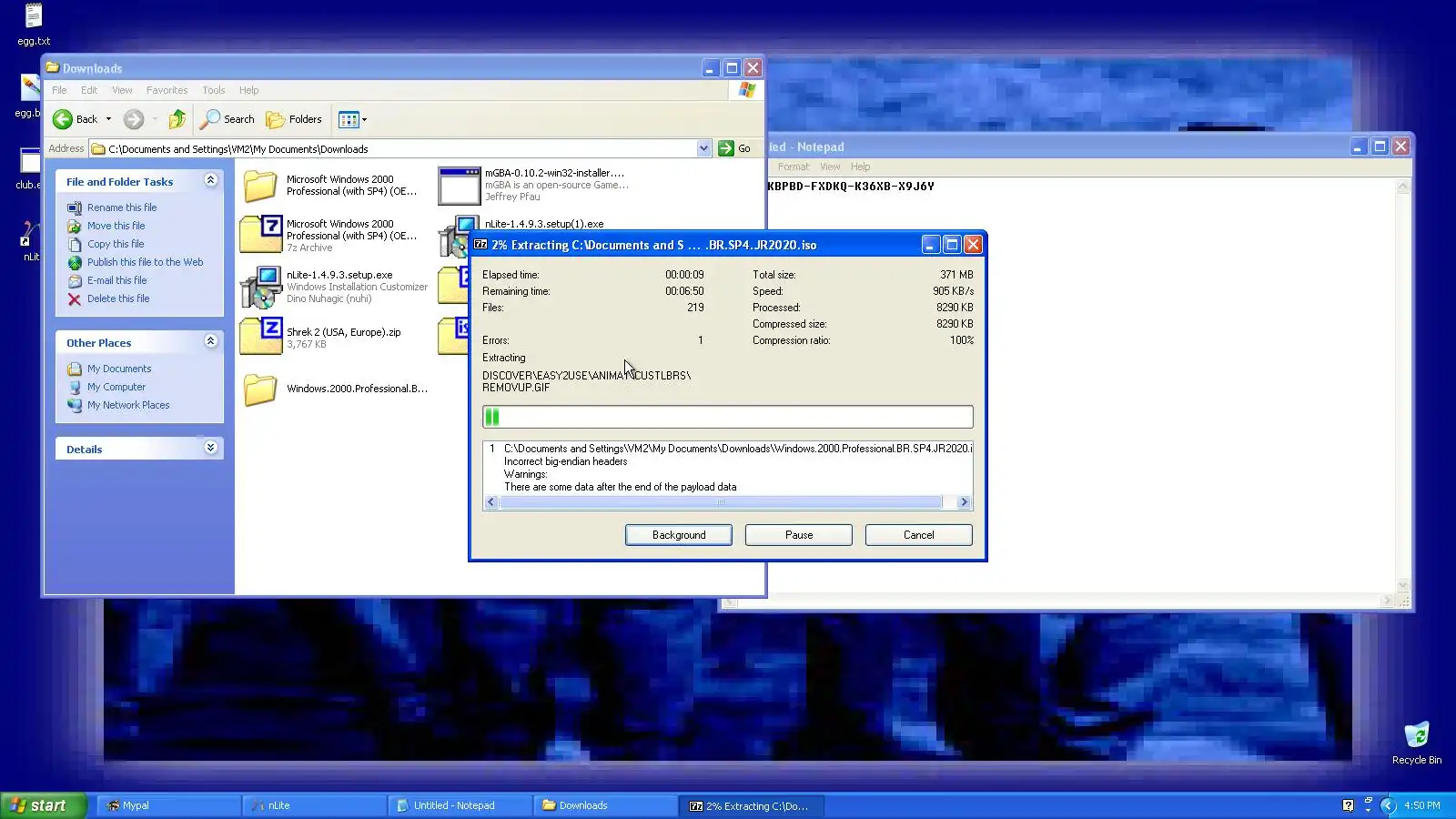
Task: Open the Favorites menu
Action: tap(167, 90)
